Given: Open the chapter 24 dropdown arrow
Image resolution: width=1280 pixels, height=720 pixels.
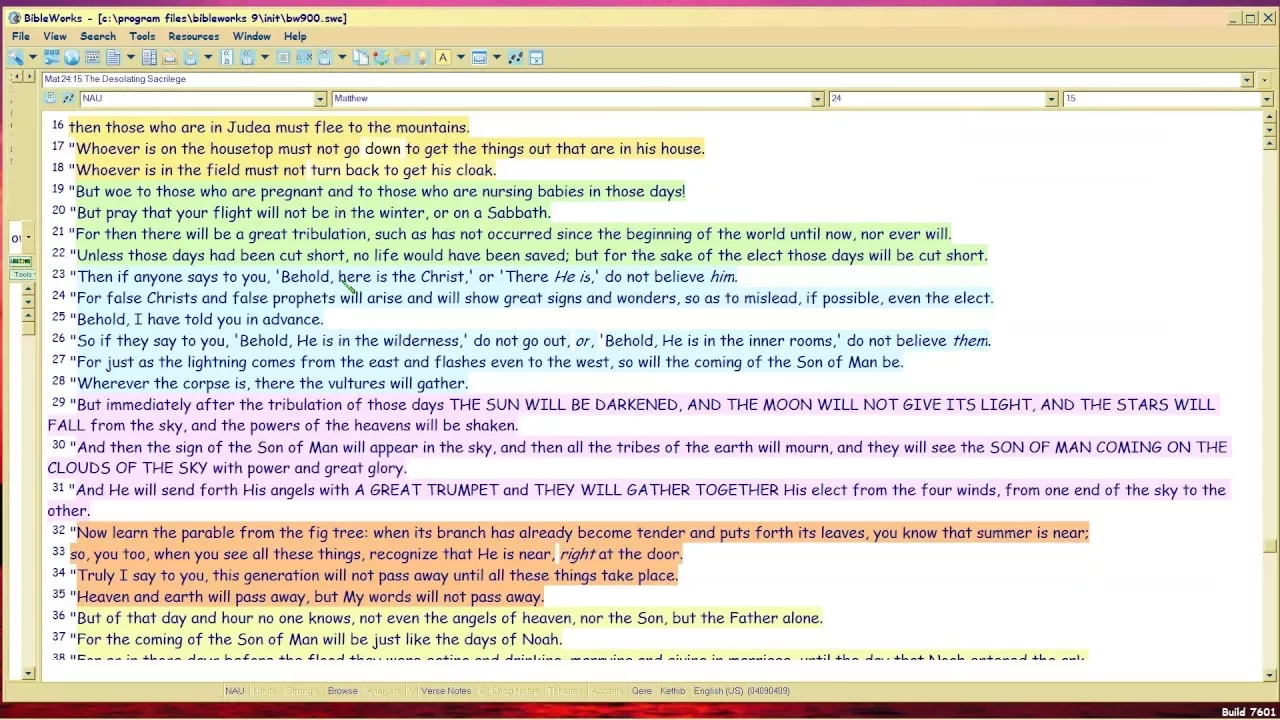Looking at the screenshot, I should coord(1051,99).
